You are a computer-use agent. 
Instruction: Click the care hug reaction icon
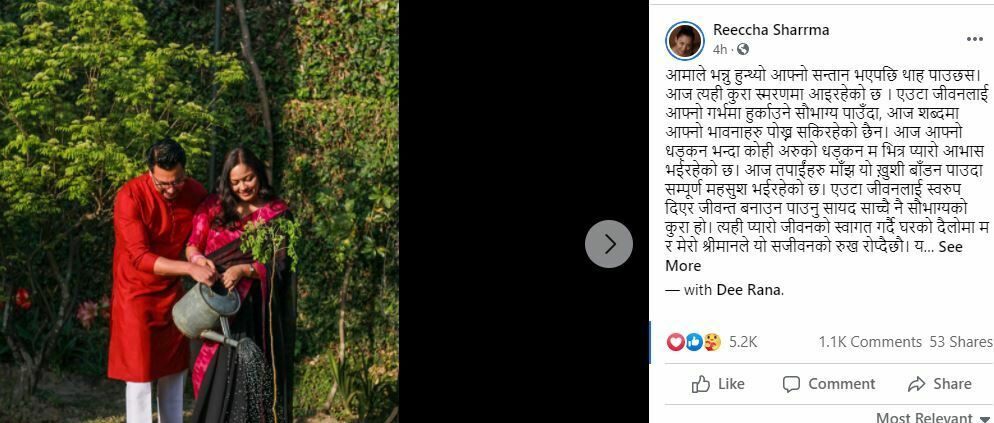(x=713, y=342)
